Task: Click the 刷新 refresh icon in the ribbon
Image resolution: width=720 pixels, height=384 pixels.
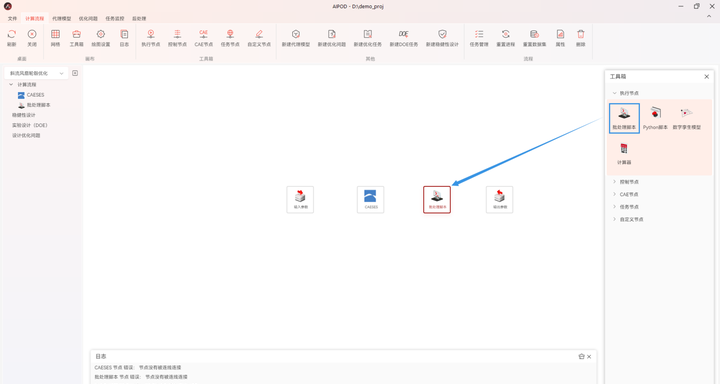Action: (x=11, y=34)
